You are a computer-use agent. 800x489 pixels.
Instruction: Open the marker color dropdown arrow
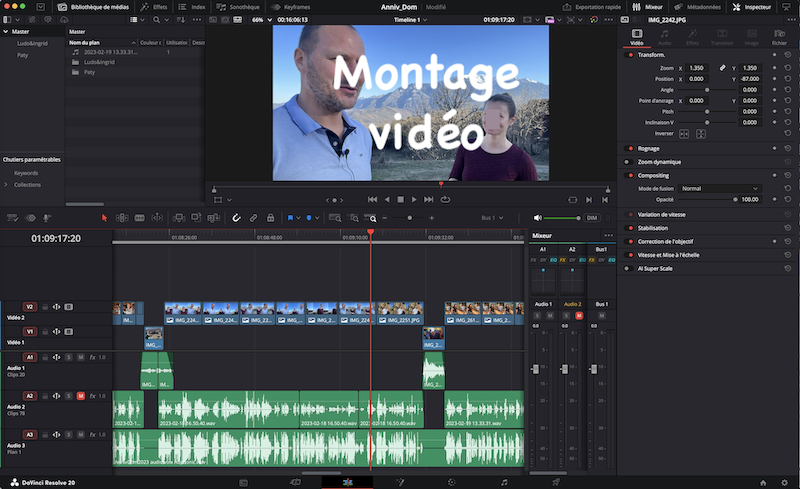317,218
